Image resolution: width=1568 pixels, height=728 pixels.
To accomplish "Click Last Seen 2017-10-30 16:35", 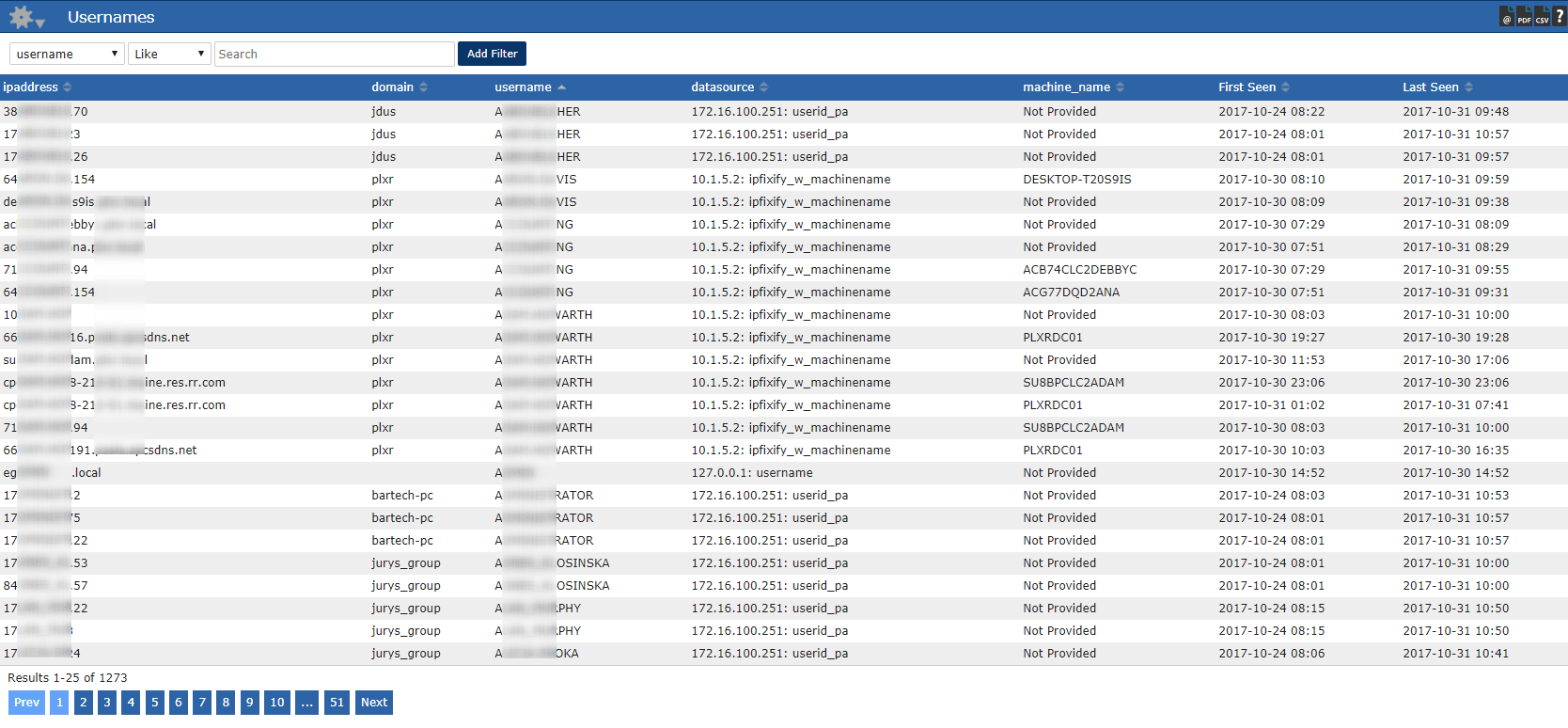I will click(1456, 451).
